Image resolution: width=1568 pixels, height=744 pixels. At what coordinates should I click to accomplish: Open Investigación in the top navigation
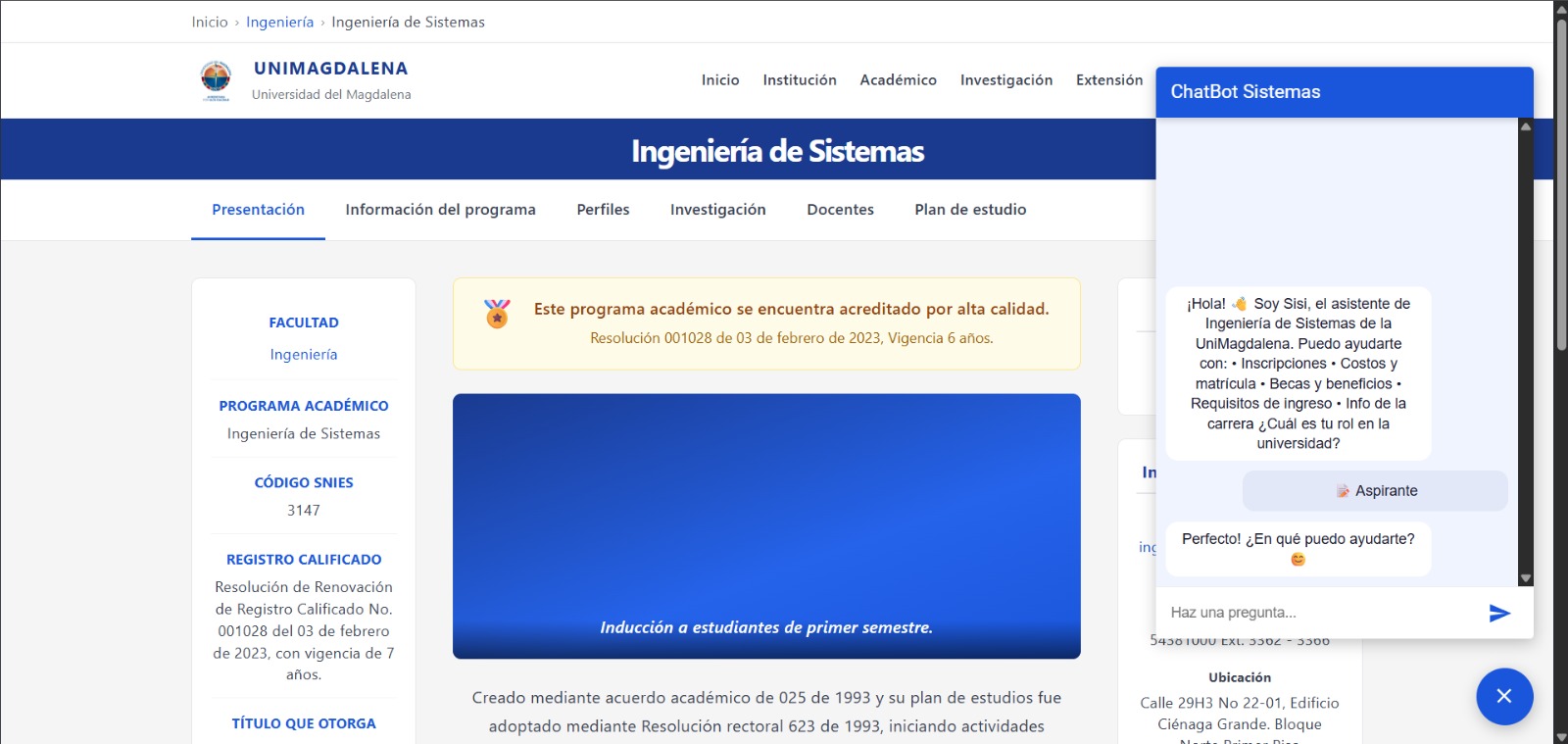pos(1006,80)
